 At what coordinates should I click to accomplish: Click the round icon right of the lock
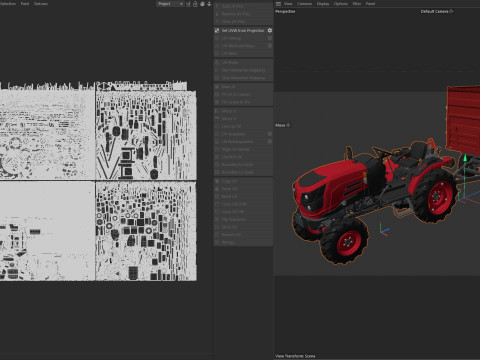point(202,4)
